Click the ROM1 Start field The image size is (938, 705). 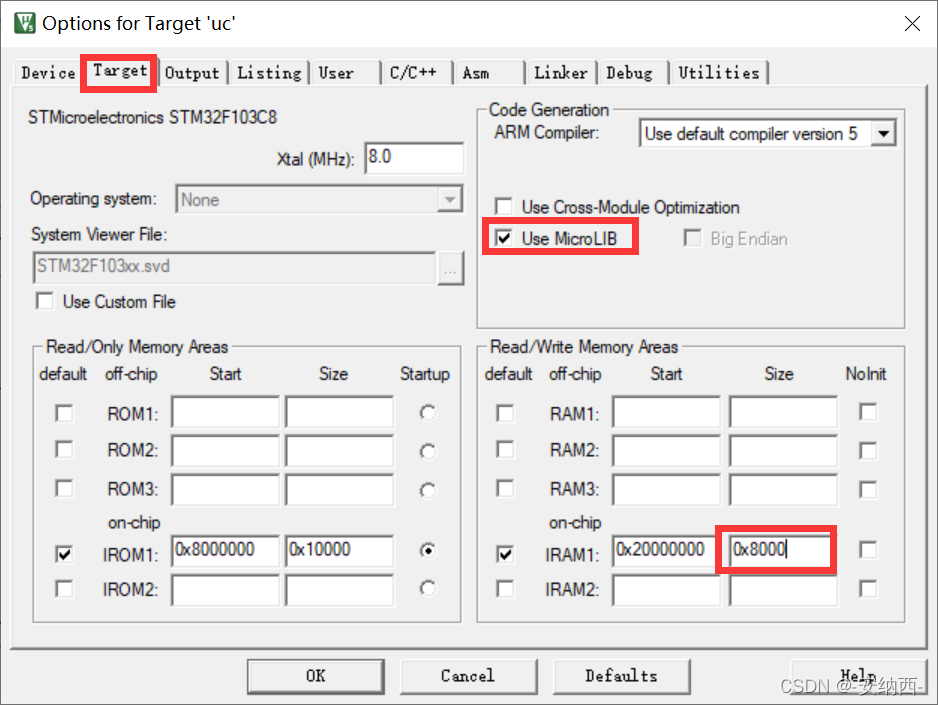(x=225, y=411)
